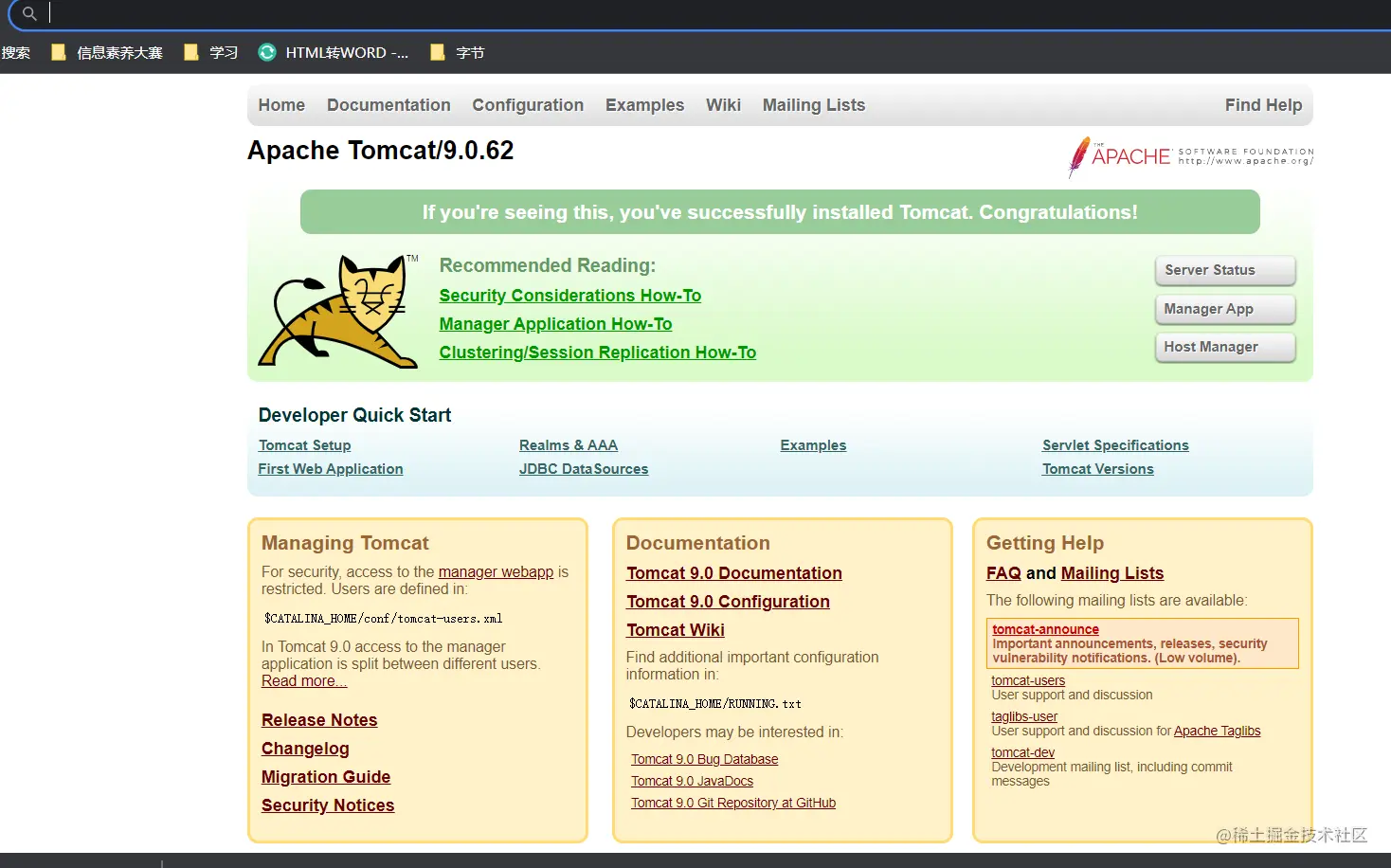The image size is (1391, 868).
Task: Open the Servlet Specifications link
Action: tap(1115, 445)
